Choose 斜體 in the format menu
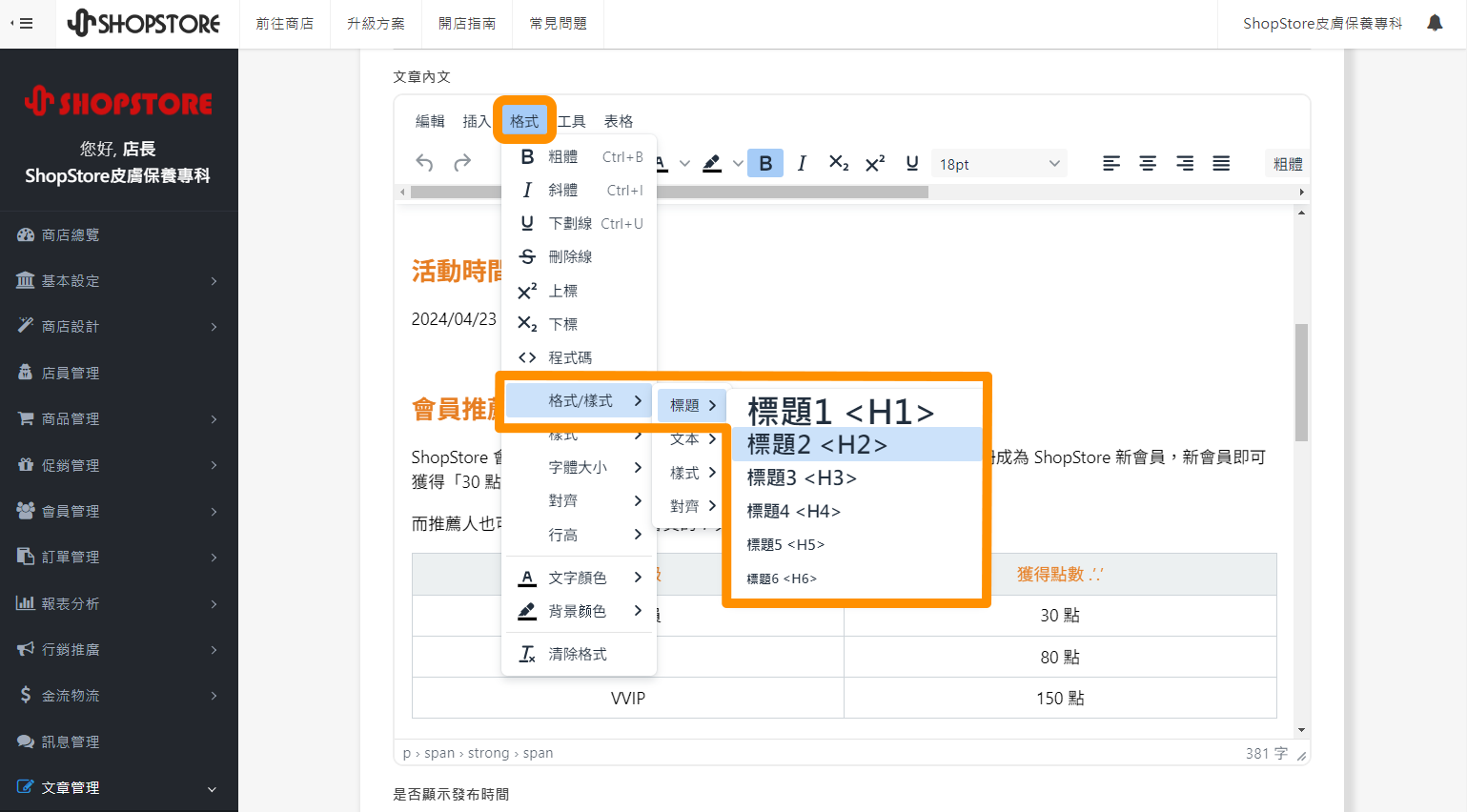This screenshot has width=1467, height=812. [x=580, y=190]
